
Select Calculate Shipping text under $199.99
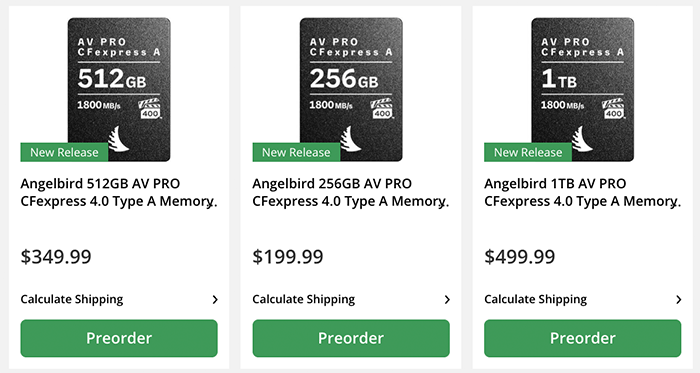[x=304, y=299]
